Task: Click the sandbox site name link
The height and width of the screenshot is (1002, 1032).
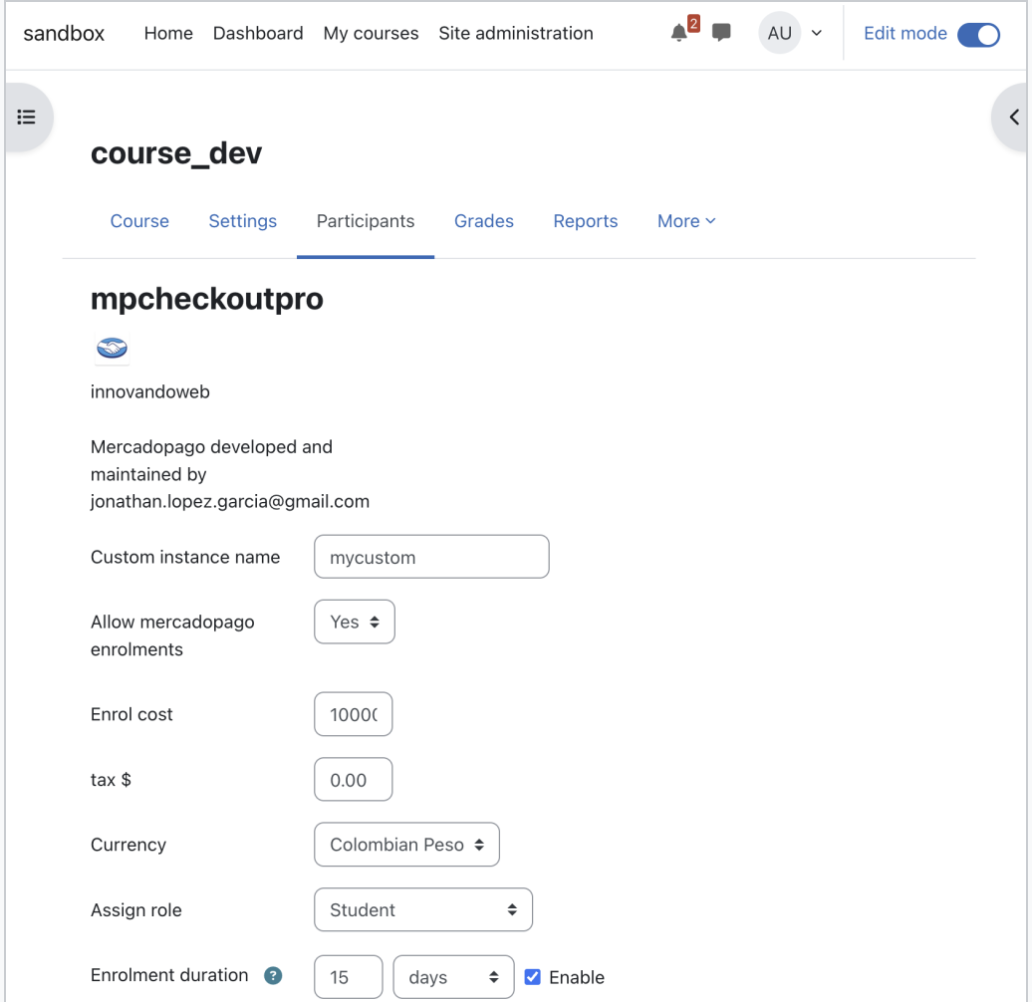Action: tap(64, 33)
